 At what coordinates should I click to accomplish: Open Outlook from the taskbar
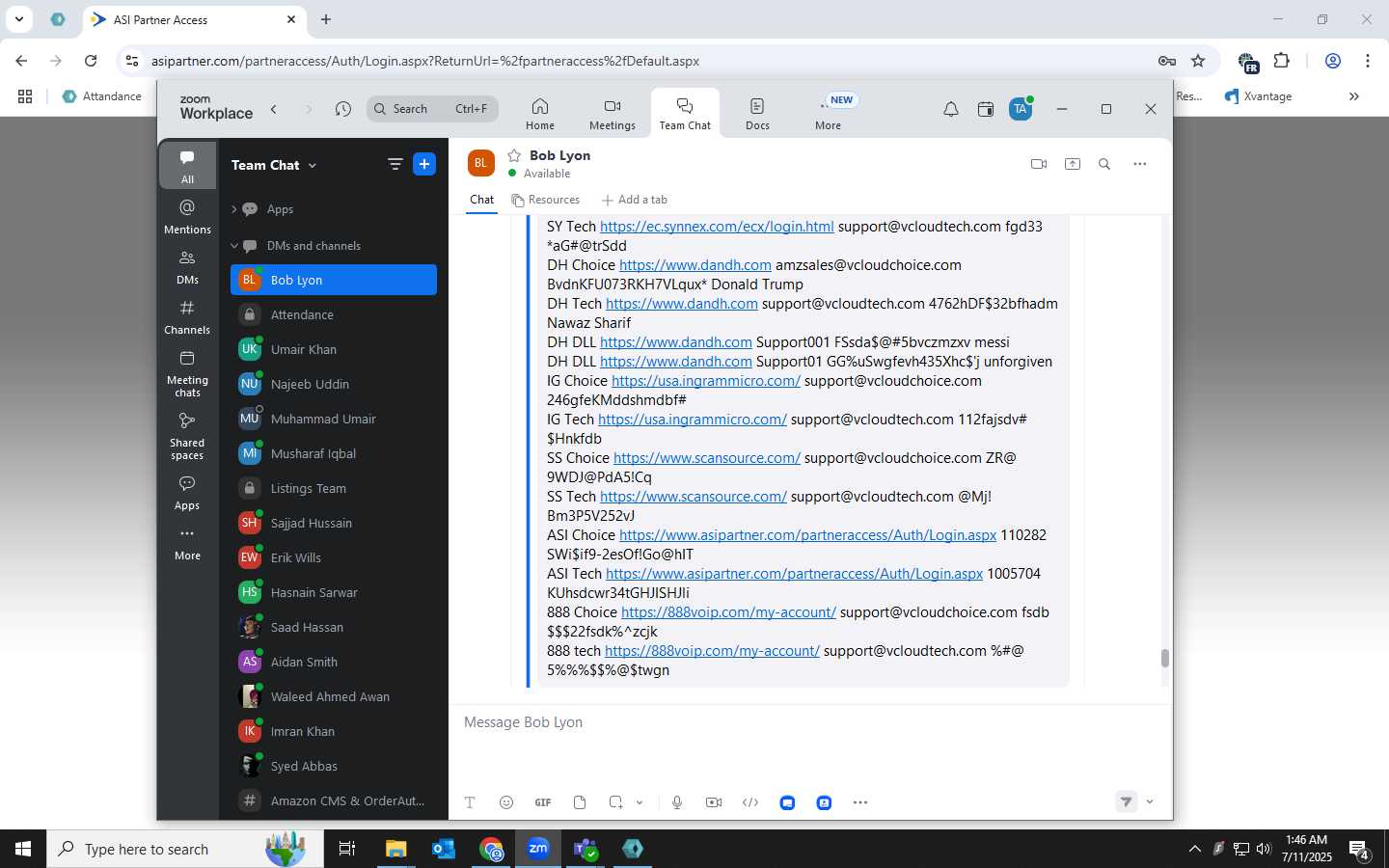(x=444, y=849)
